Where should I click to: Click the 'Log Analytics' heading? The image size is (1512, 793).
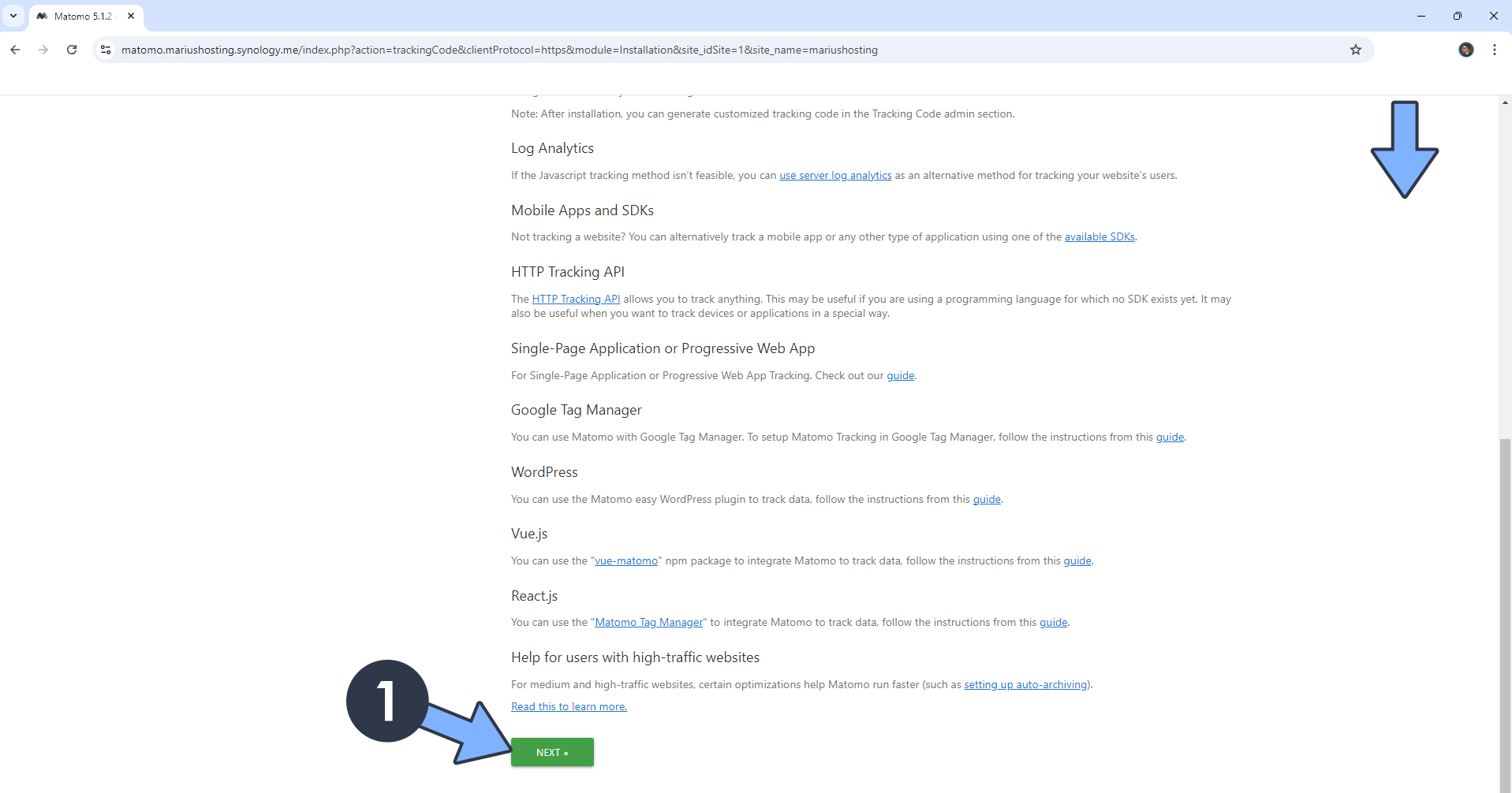tap(552, 148)
